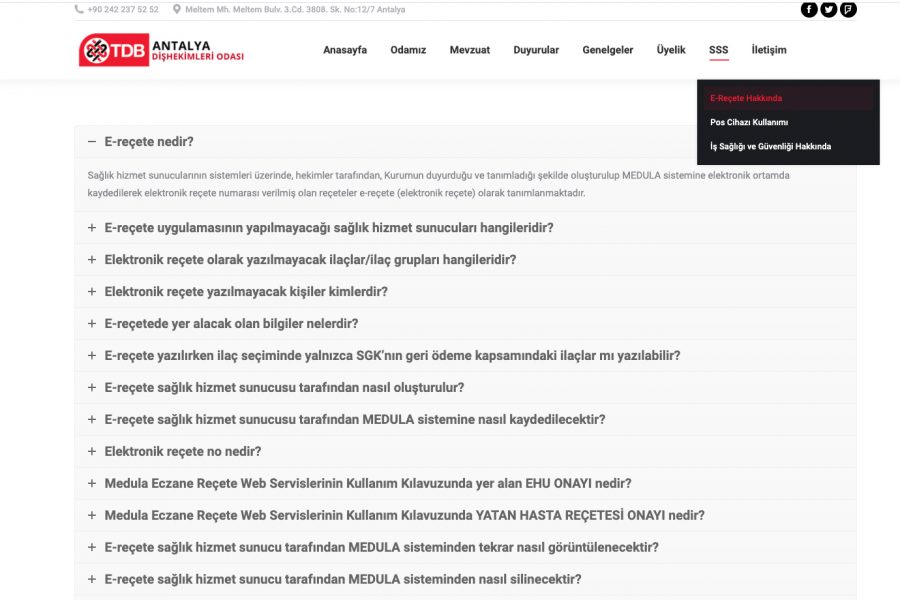
Task: Click the location pin icon by address
Action: point(177,10)
